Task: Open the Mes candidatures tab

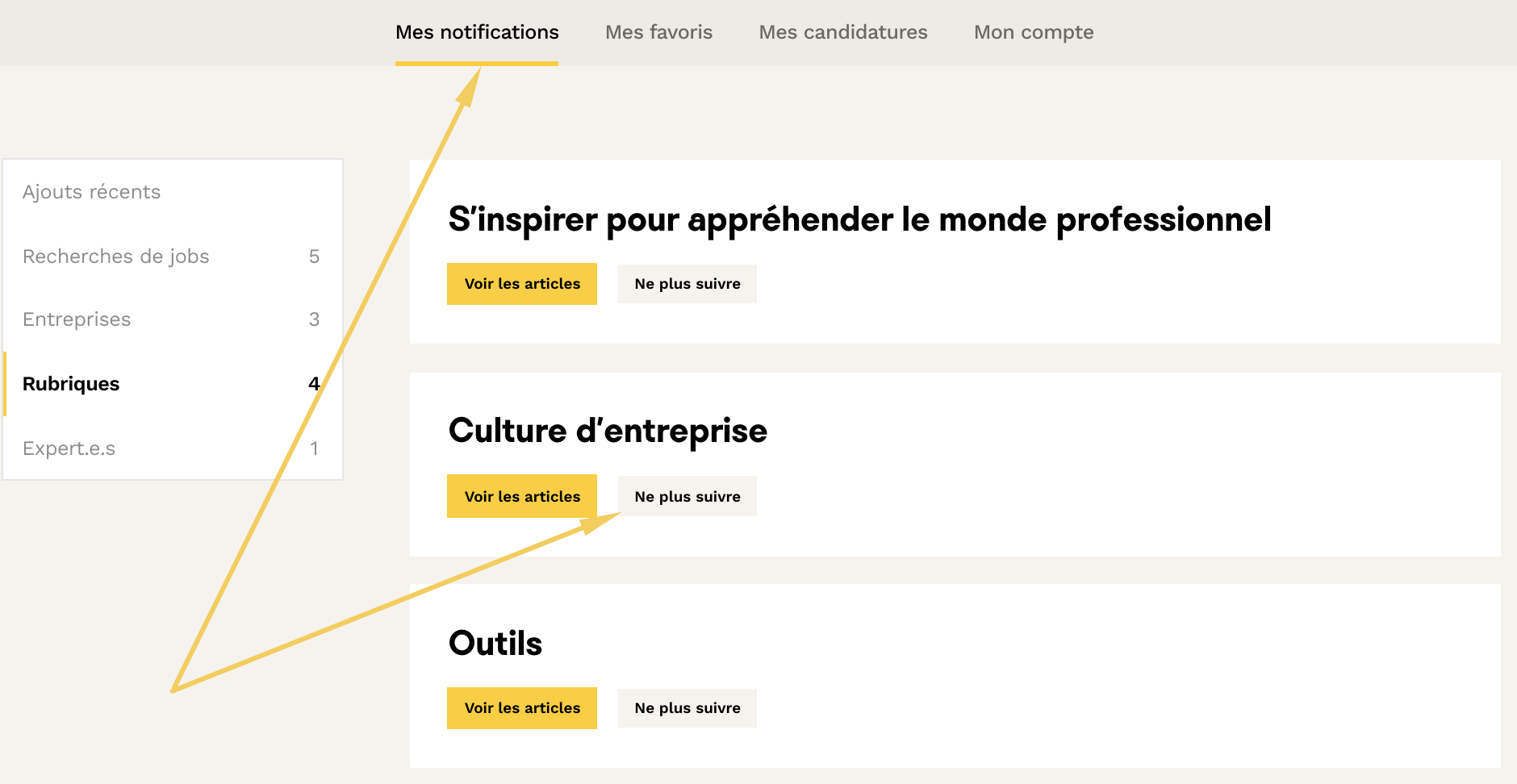Action: tap(842, 32)
